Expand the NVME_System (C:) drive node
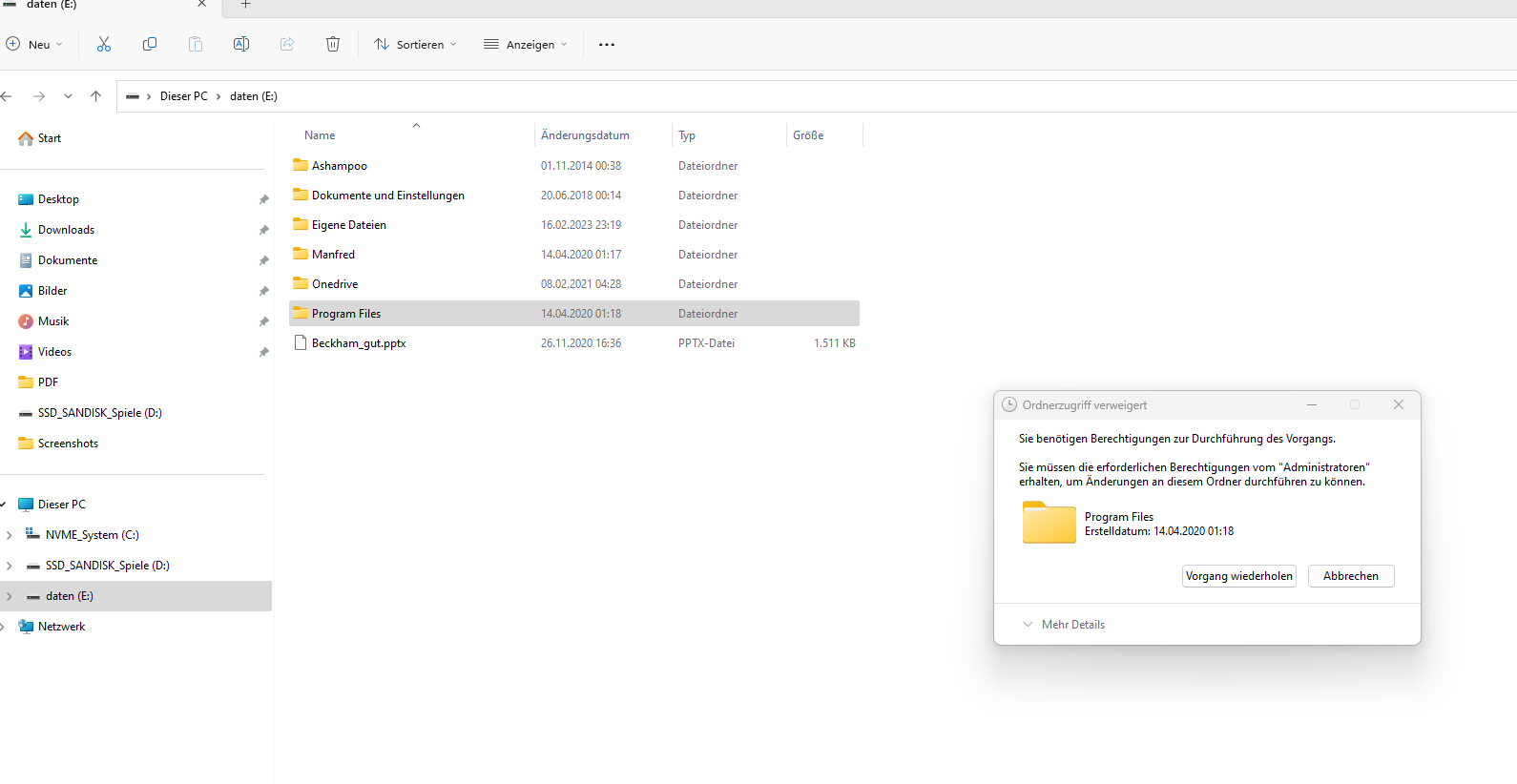Viewport: 1517px width, 784px height. click(x=10, y=535)
